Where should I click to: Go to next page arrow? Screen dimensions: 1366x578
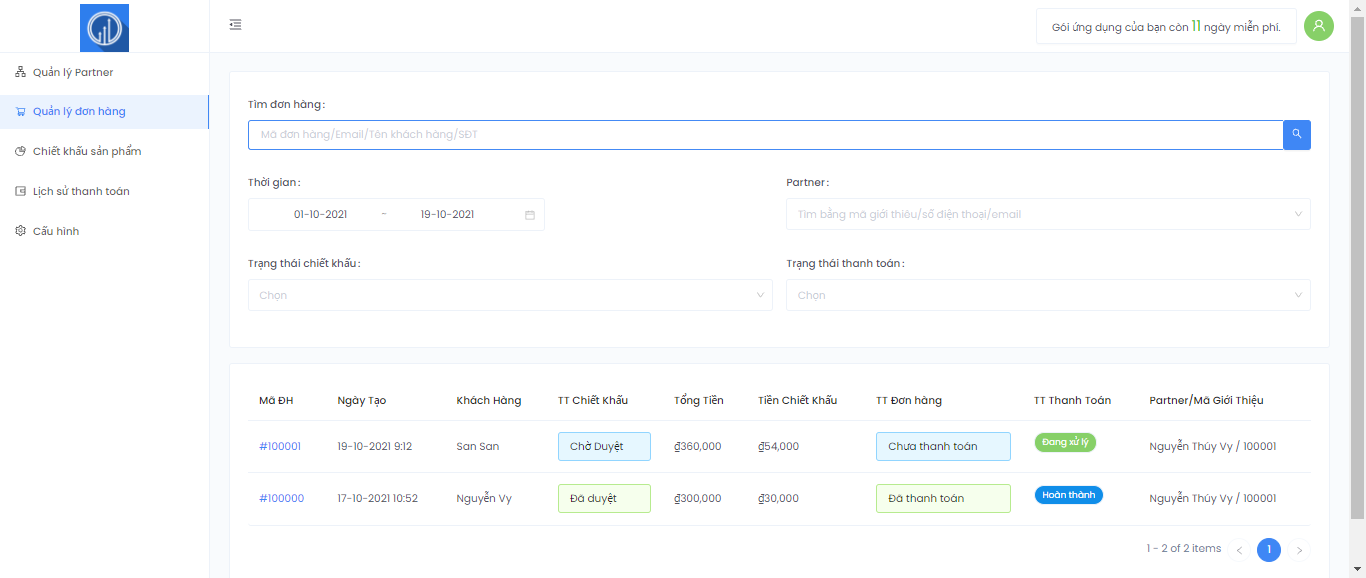tap(1299, 550)
